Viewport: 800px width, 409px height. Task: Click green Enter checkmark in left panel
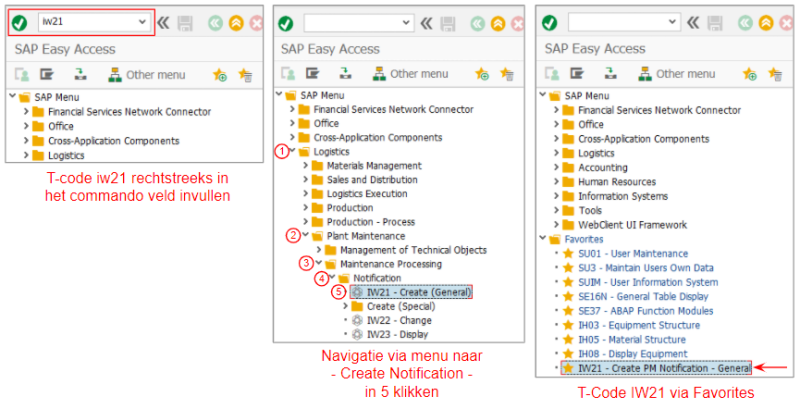tap(19, 23)
